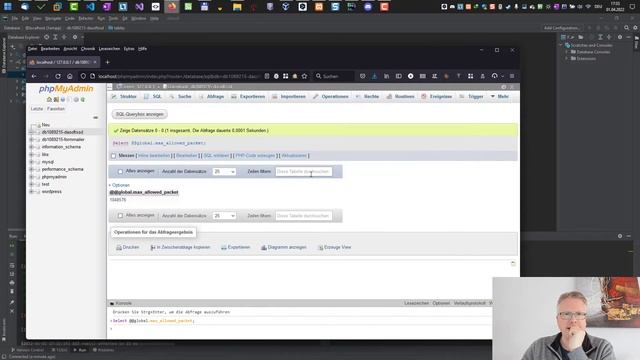Open the Abfrage tab
This screenshot has height=360, width=640.
click(211, 97)
